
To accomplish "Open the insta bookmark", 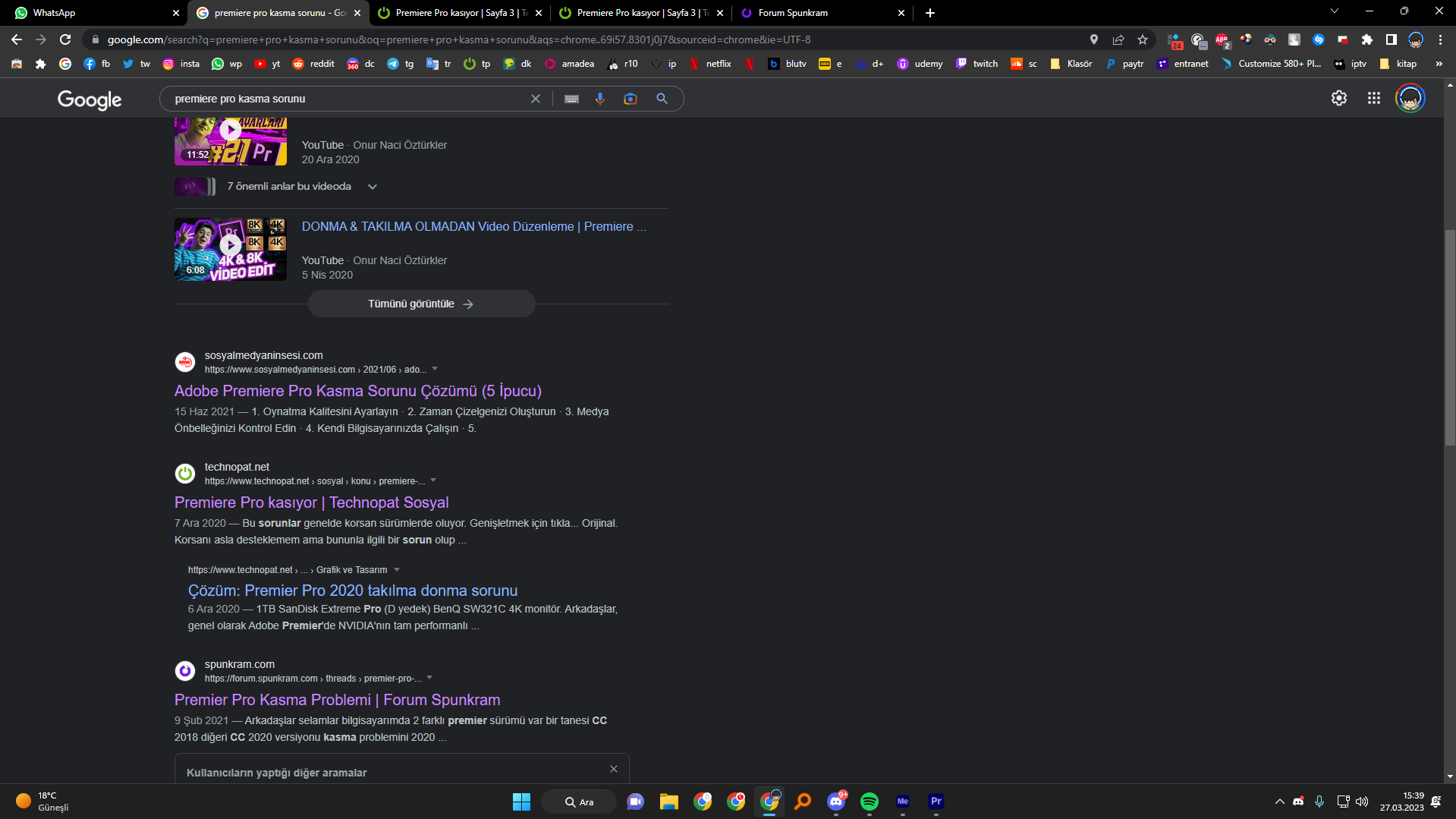I will 181,64.
